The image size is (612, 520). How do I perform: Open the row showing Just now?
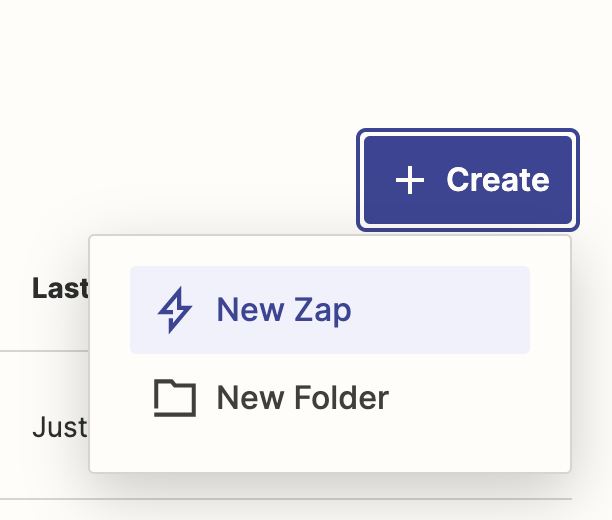[60, 427]
